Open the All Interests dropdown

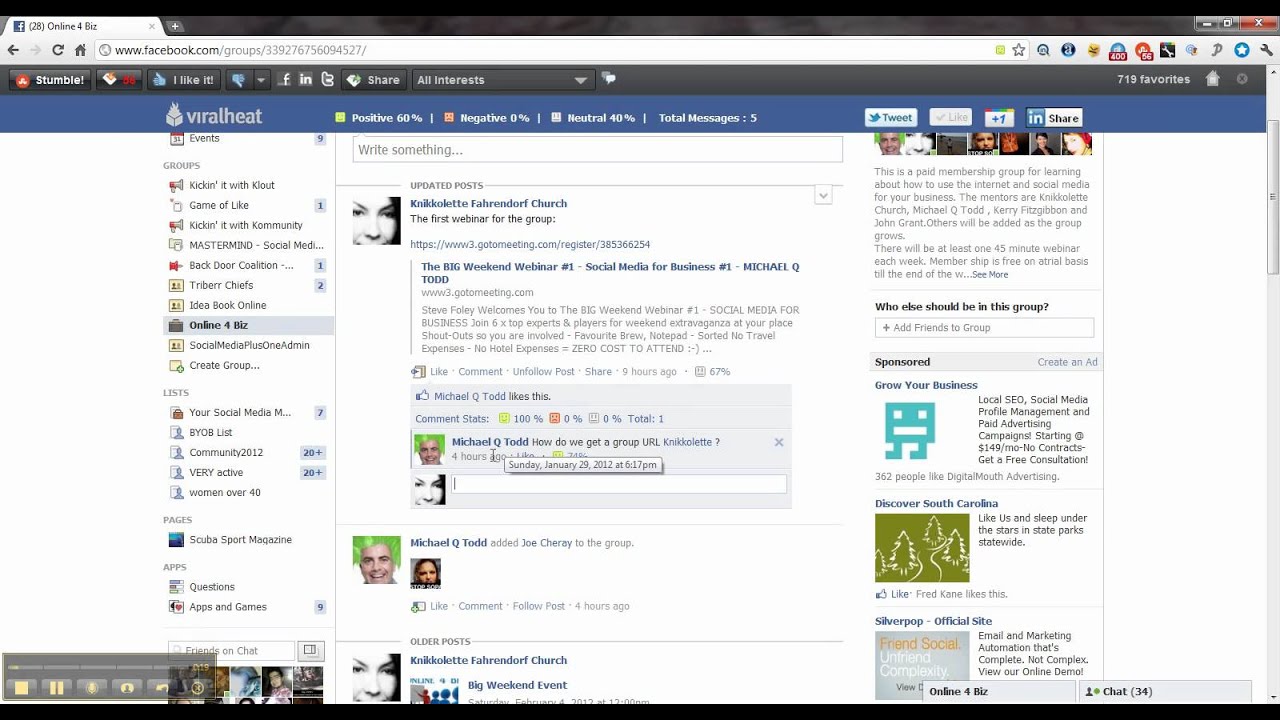(502, 80)
